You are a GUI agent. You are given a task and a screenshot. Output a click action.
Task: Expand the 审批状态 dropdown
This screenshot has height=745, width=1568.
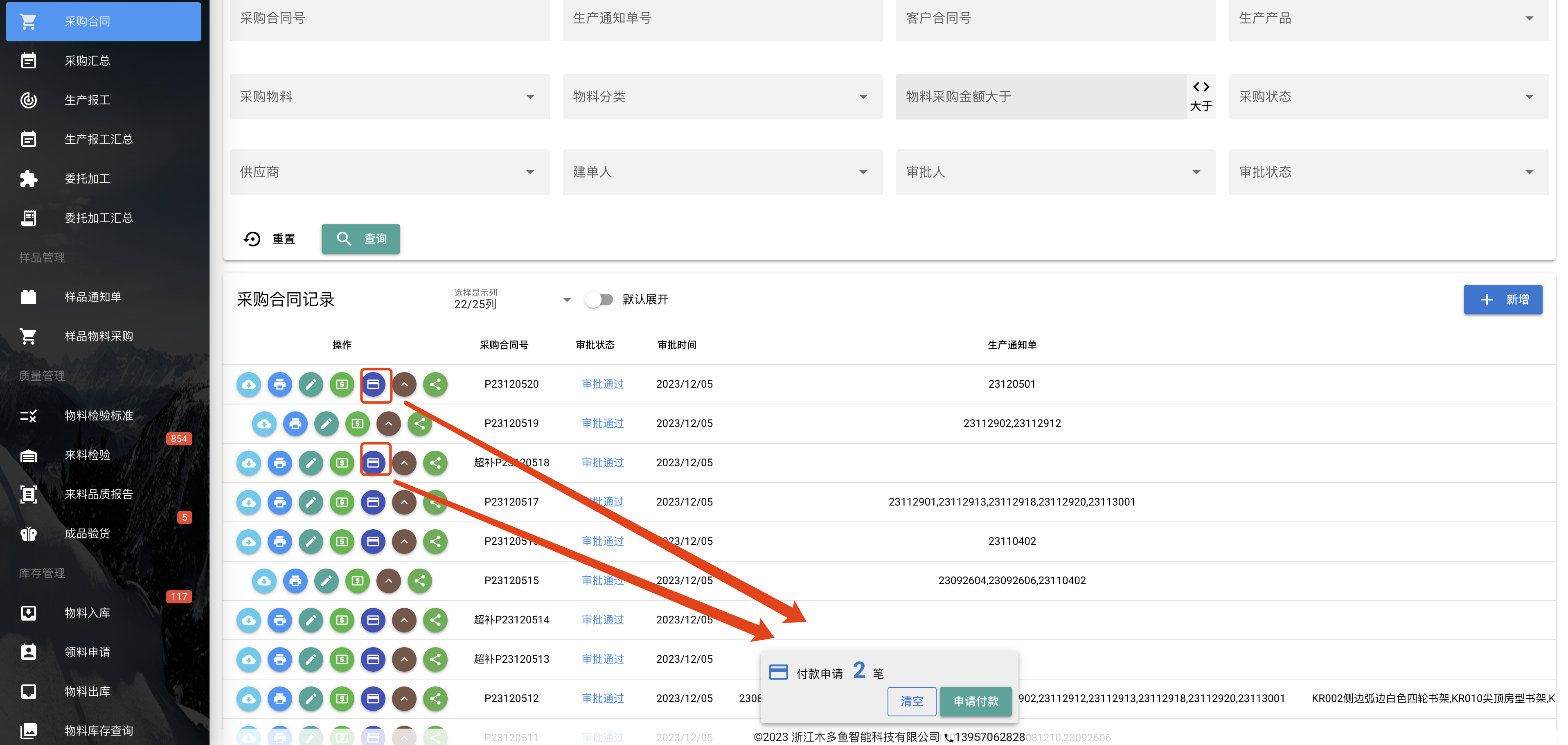(1388, 172)
